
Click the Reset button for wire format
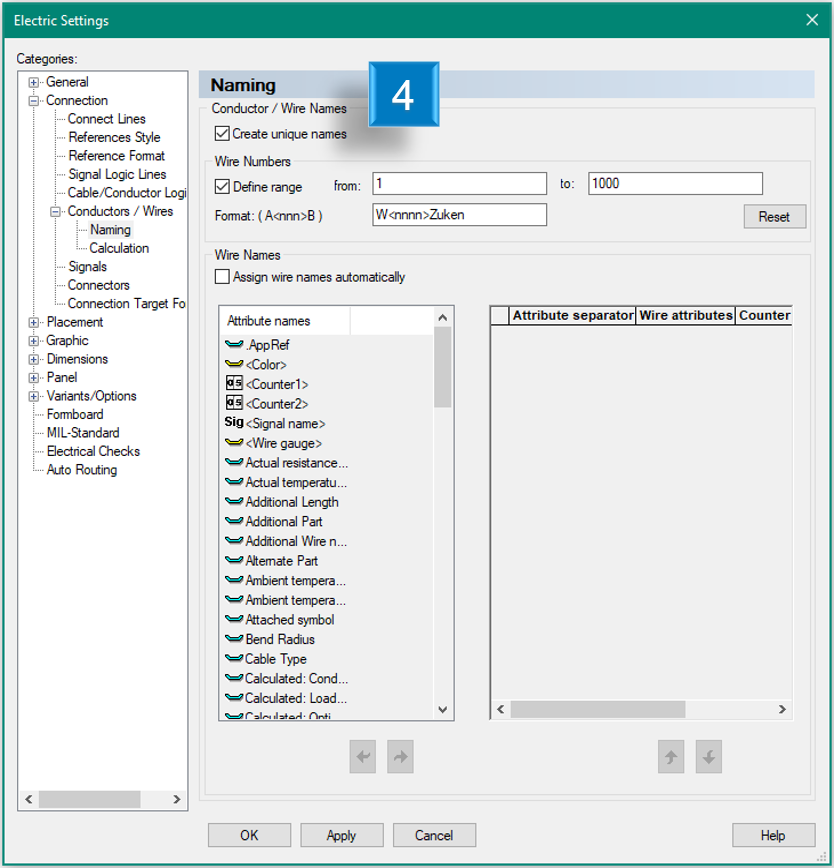tap(774, 215)
